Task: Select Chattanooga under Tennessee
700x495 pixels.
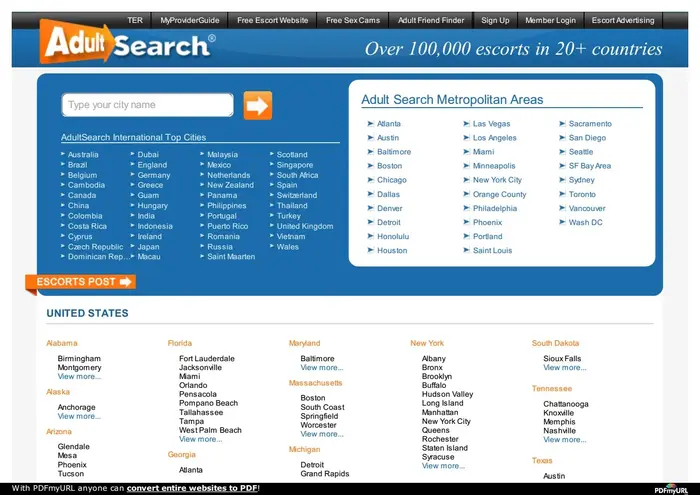Action: [x=566, y=404]
